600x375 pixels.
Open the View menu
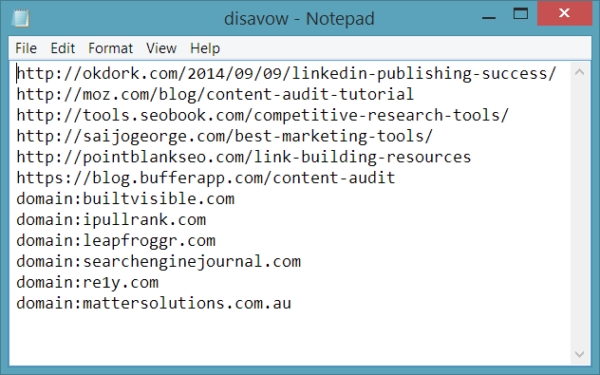pos(161,48)
